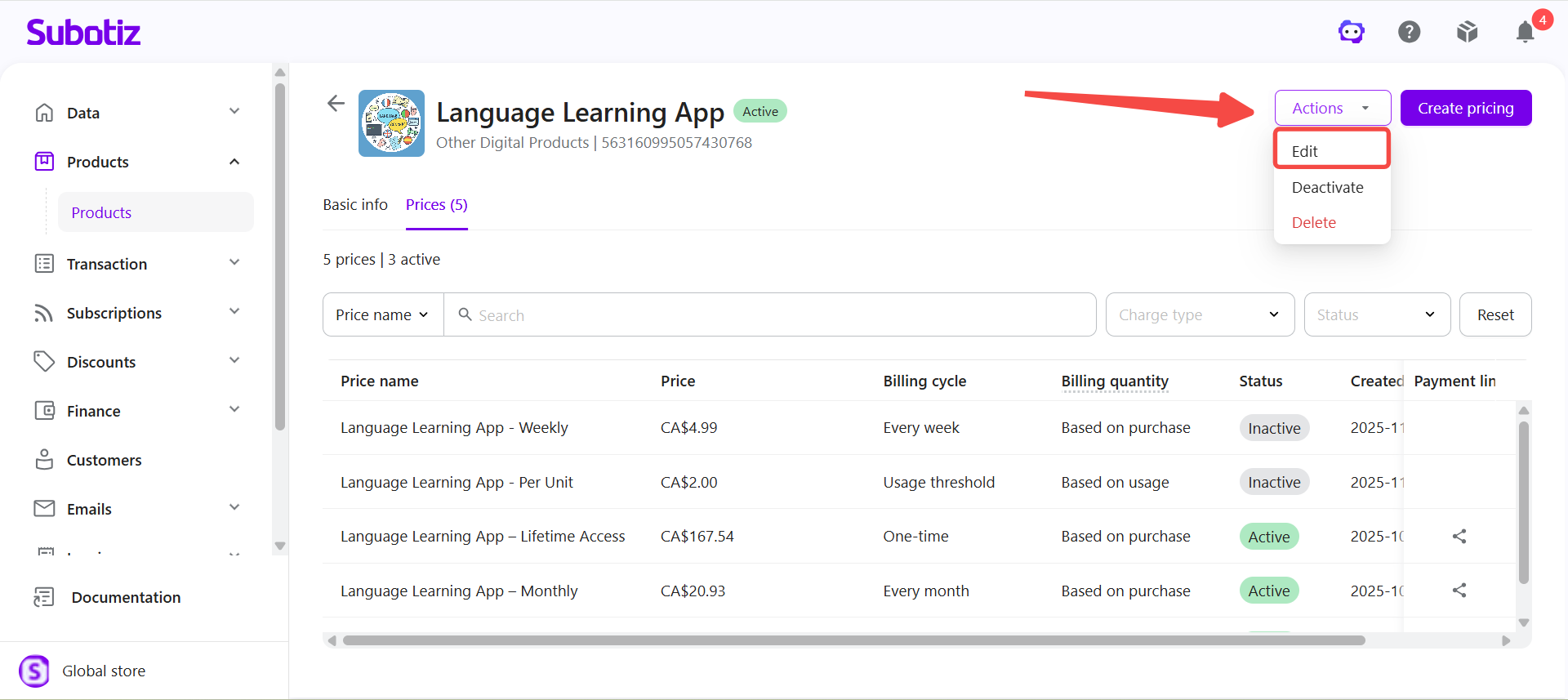The width and height of the screenshot is (1568, 700).
Task: Change the Price name search selector
Action: click(383, 314)
